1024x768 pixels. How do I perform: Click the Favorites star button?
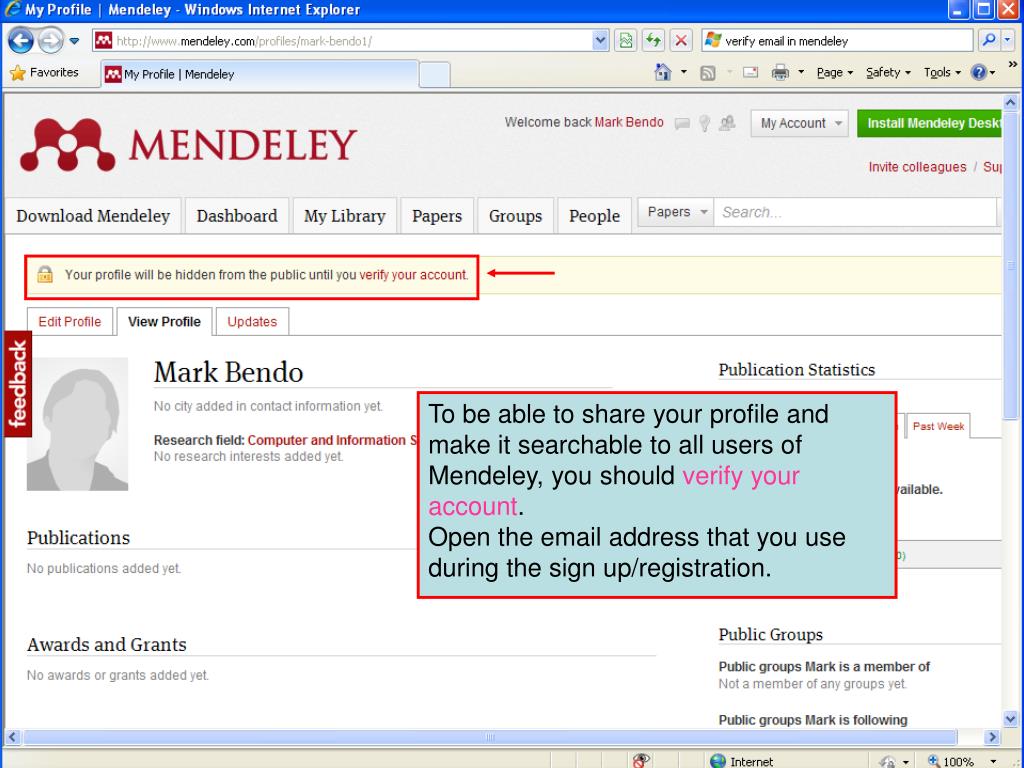coord(44,72)
